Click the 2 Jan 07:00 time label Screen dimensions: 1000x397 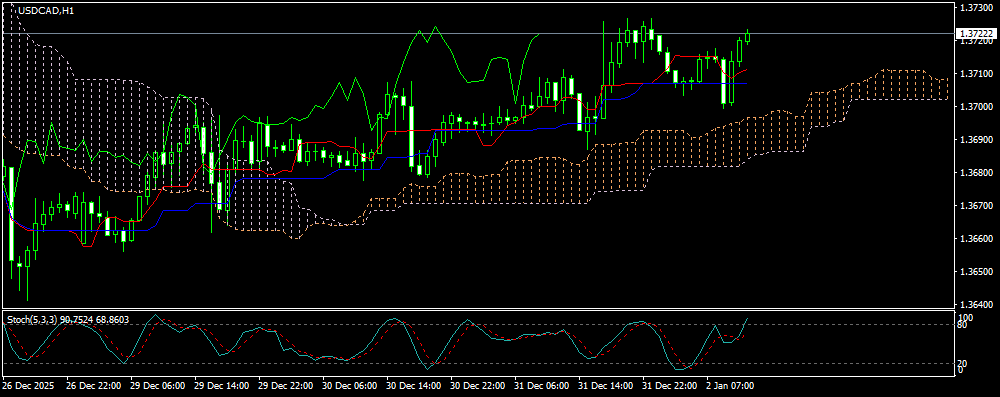[x=730, y=386]
